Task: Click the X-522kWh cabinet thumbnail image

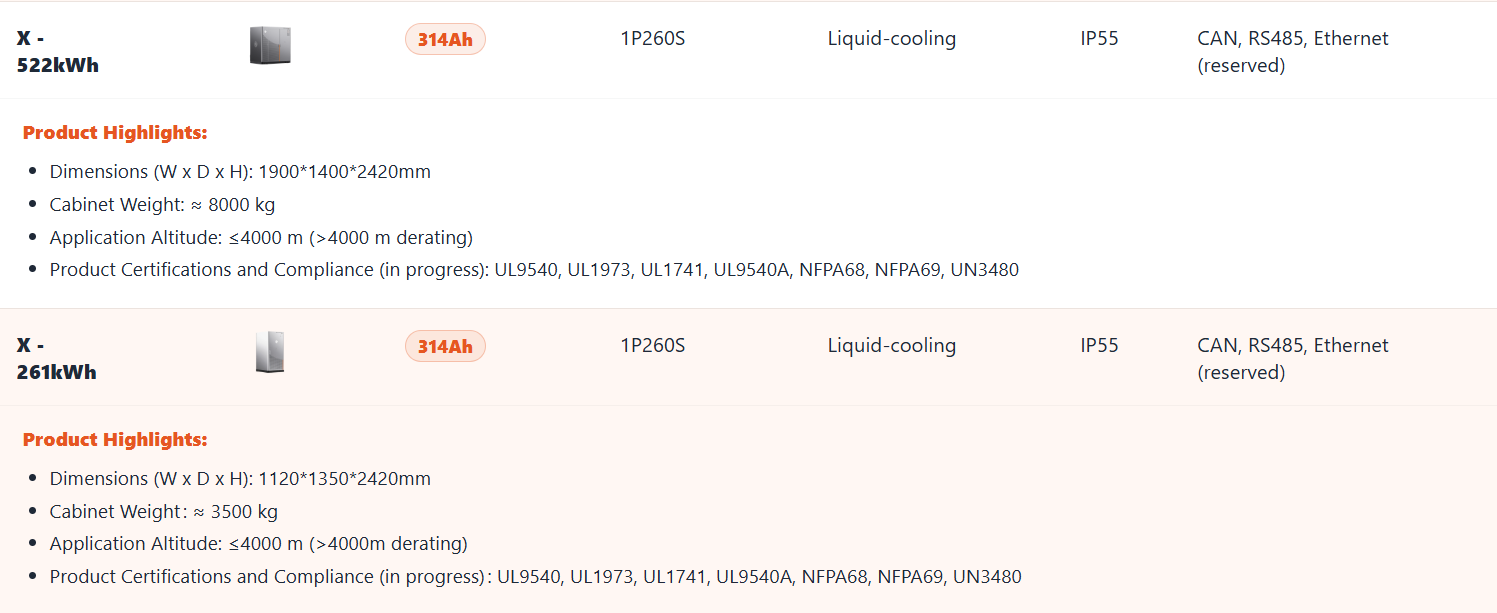Action: click(270, 46)
